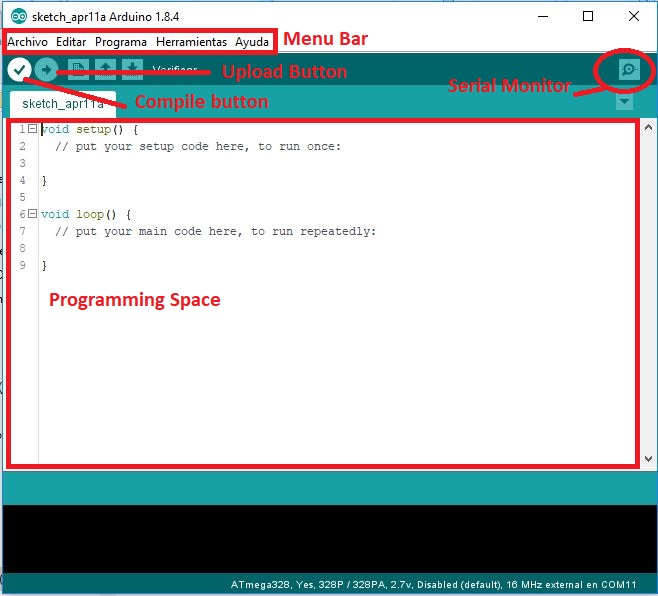The image size is (658, 596).
Task: Save the sketch with the down-arrow icon
Action: [x=132, y=69]
